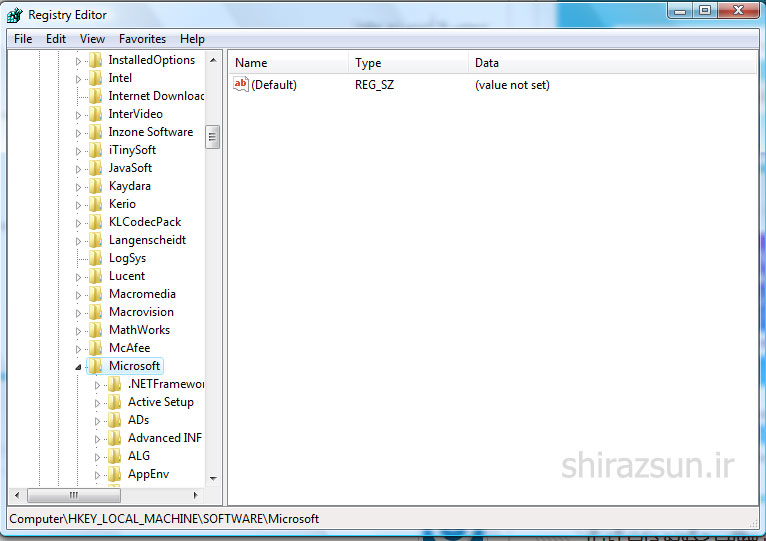The height and width of the screenshot is (541, 766).
Task: Open the View menu
Action: point(92,39)
